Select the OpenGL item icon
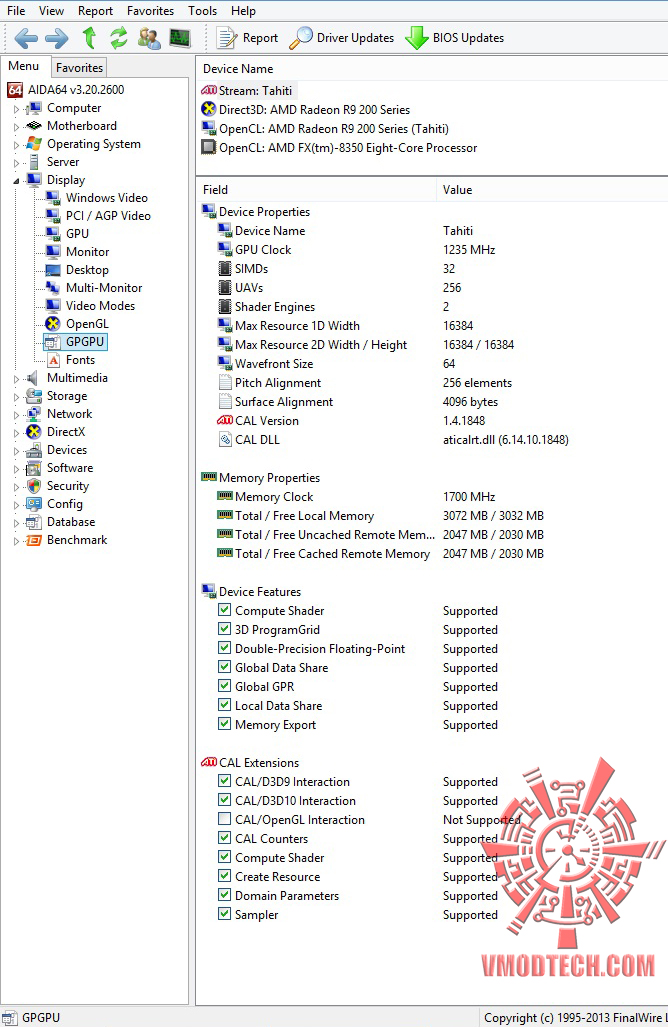This screenshot has height=1027, width=668. point(53,324)
